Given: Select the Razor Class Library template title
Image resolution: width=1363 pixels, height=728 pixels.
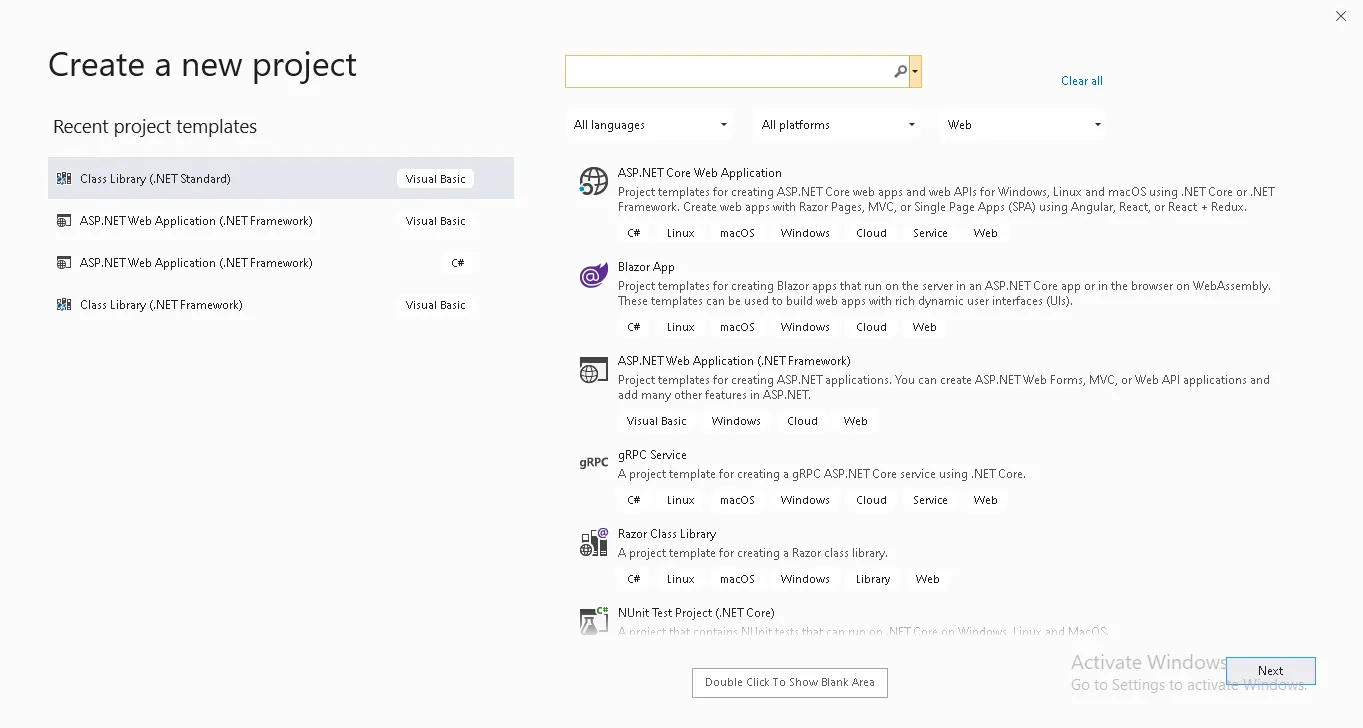Looking at the screenshot, I should coord(667,534).
